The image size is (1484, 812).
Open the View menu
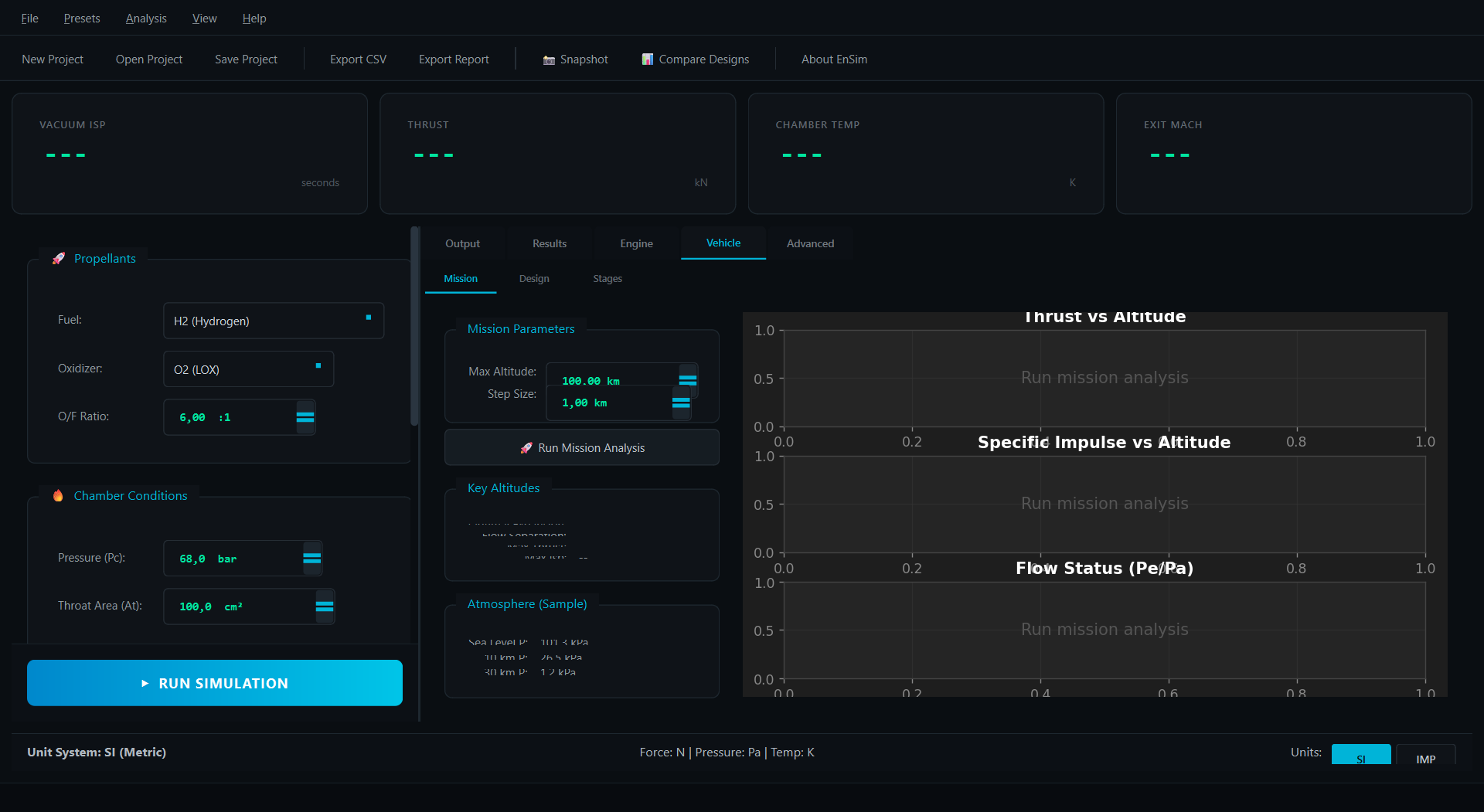pos(204,18)
